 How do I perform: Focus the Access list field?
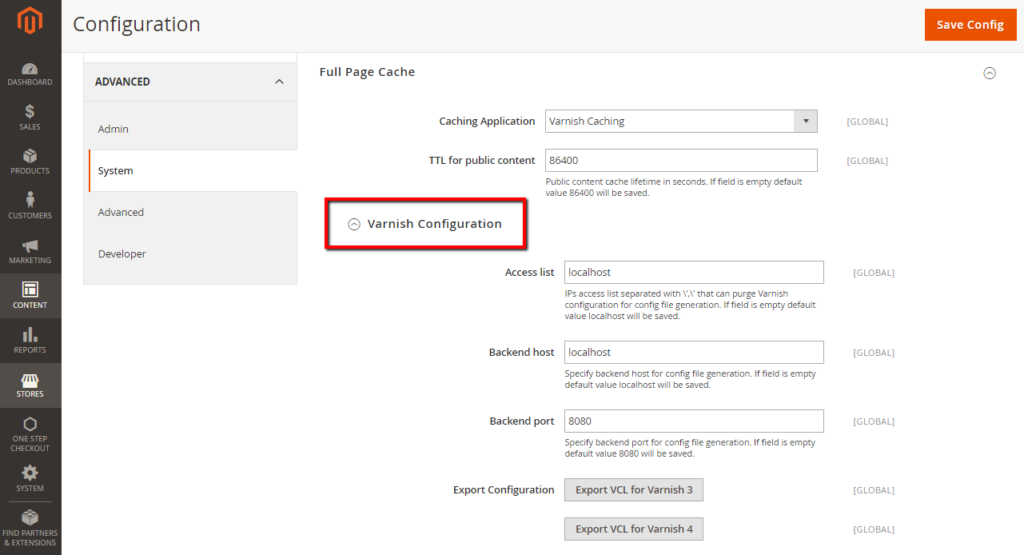pos(694,272)
